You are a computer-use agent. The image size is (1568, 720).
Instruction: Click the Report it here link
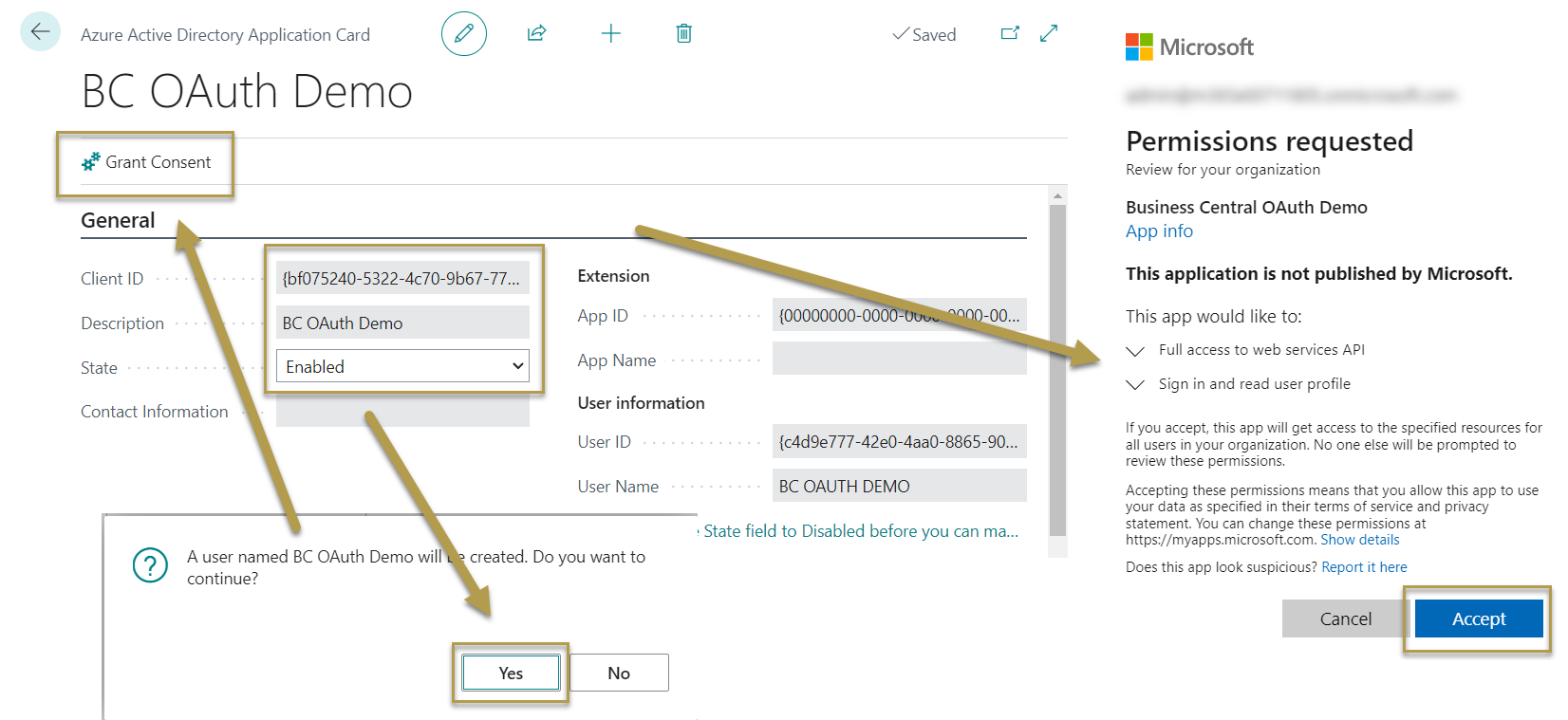coord(1364,567)
